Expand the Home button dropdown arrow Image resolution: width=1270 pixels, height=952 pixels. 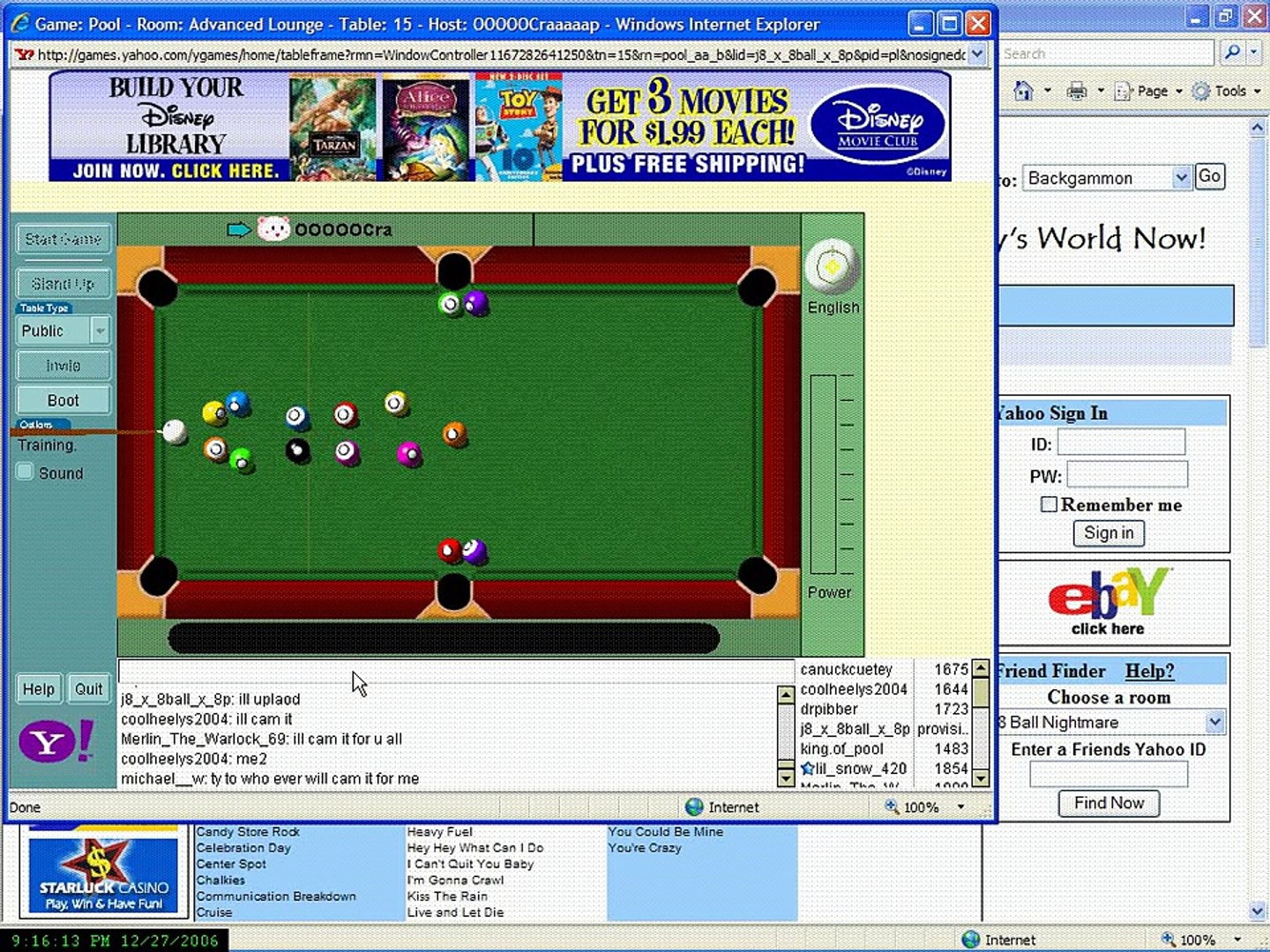(1047, 91)
